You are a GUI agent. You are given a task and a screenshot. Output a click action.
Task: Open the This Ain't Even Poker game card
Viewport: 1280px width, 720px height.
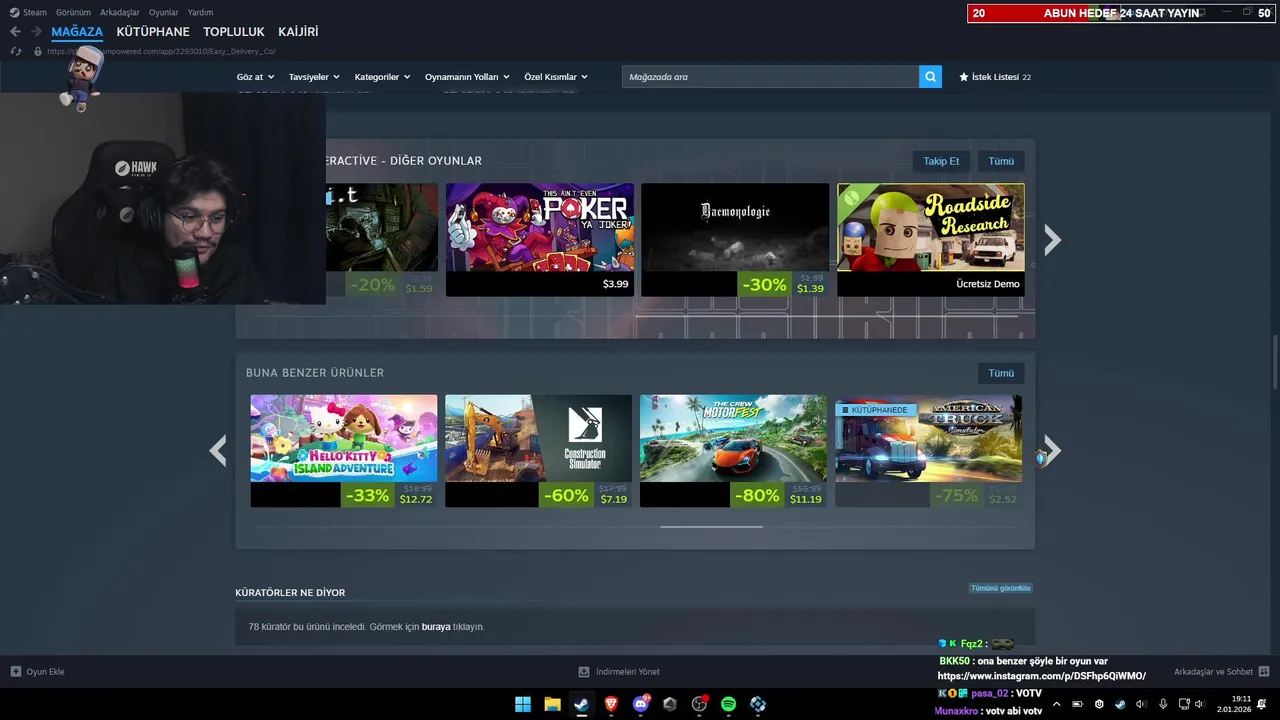point(539,240)
